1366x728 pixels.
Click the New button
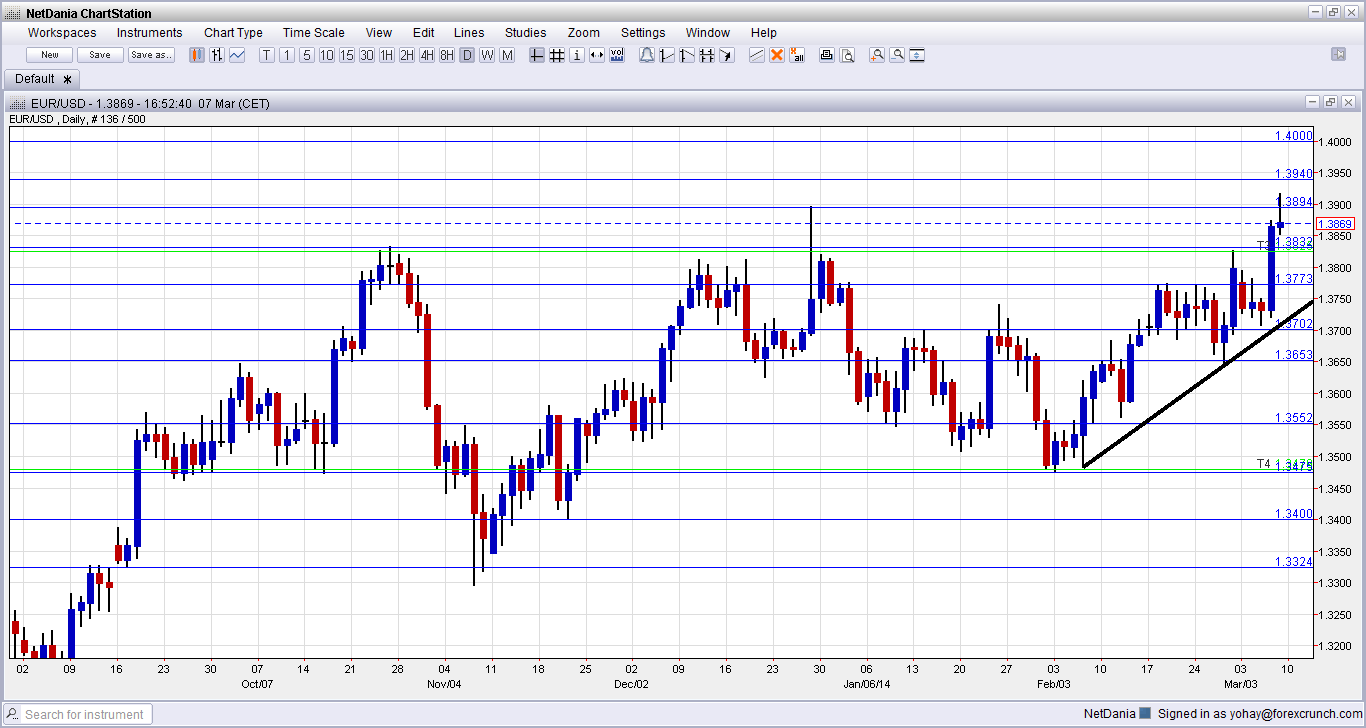[x=49, y=55]
